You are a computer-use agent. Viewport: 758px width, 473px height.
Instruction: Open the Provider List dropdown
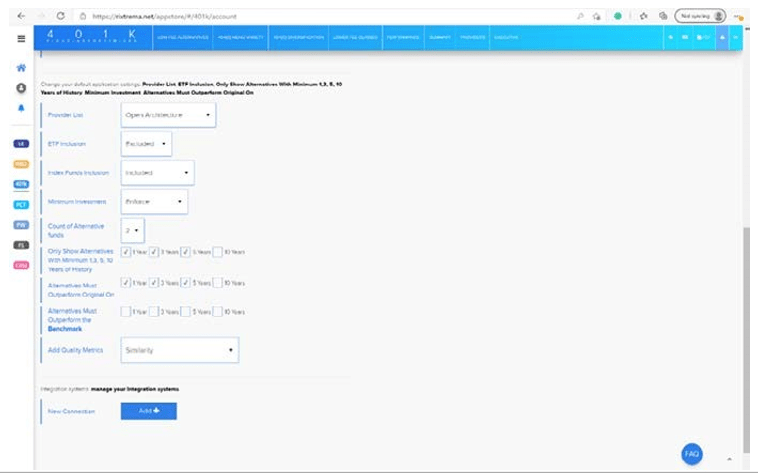click(x=167, y=115)
